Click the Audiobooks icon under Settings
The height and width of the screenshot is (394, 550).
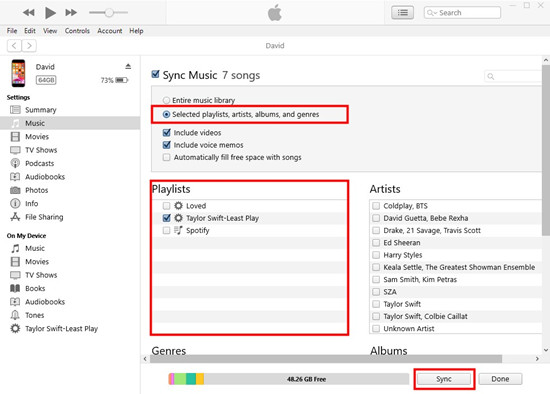click(x=15, y=176)
